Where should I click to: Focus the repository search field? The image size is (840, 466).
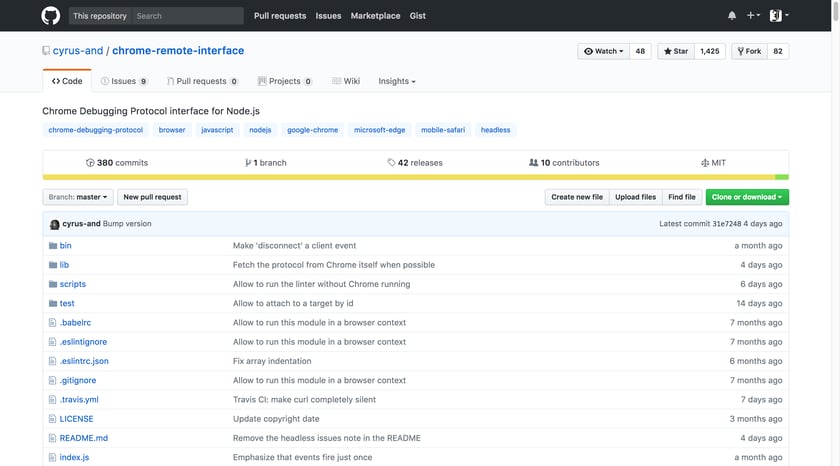pyautogui.click(x=188, y=16)
